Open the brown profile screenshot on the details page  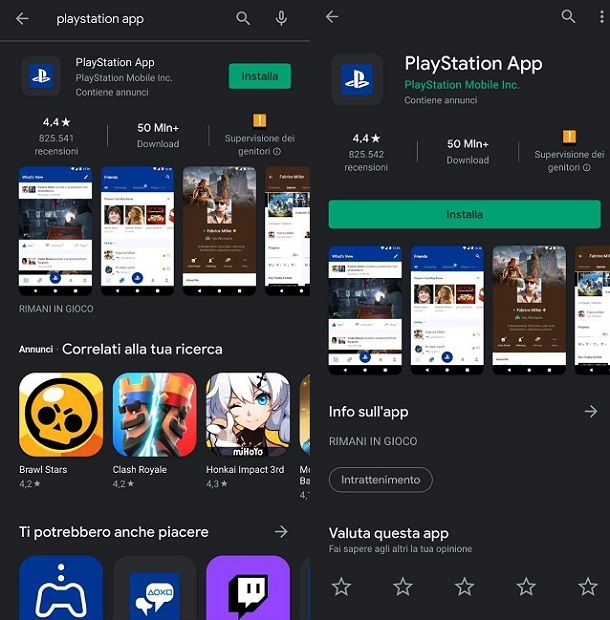click(529, 310)
